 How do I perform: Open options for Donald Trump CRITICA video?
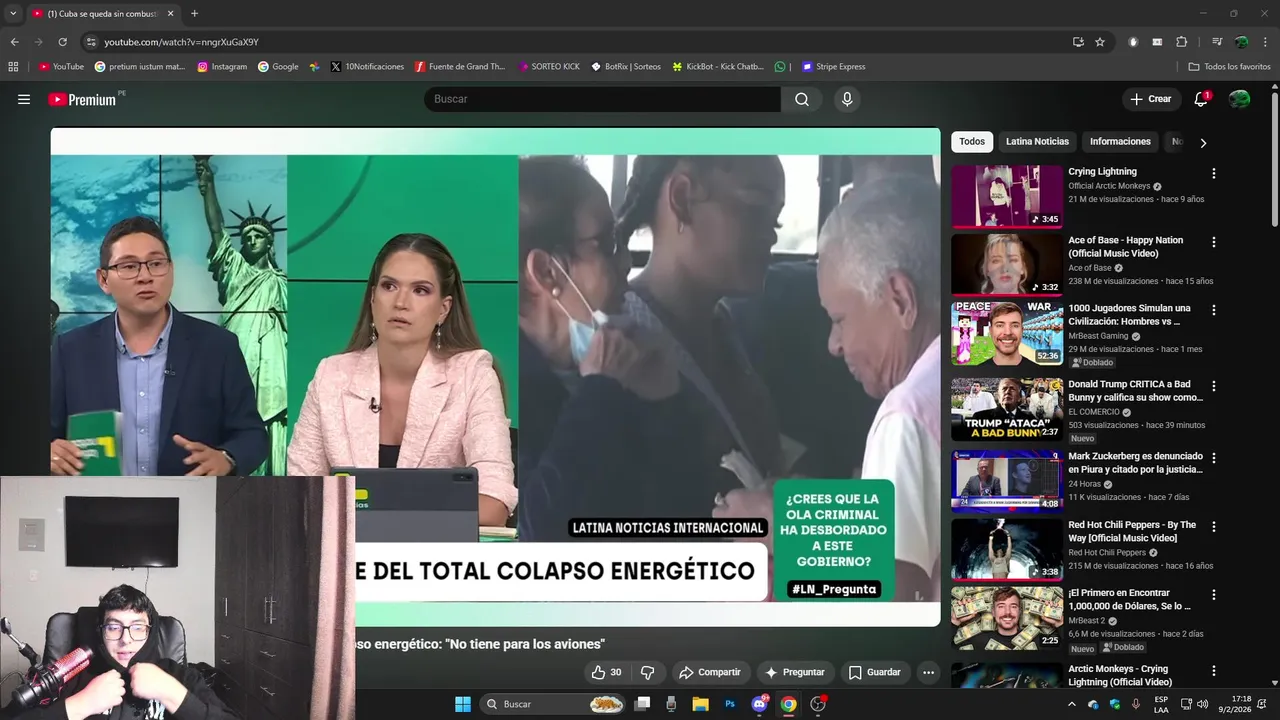pos(1214,385)
